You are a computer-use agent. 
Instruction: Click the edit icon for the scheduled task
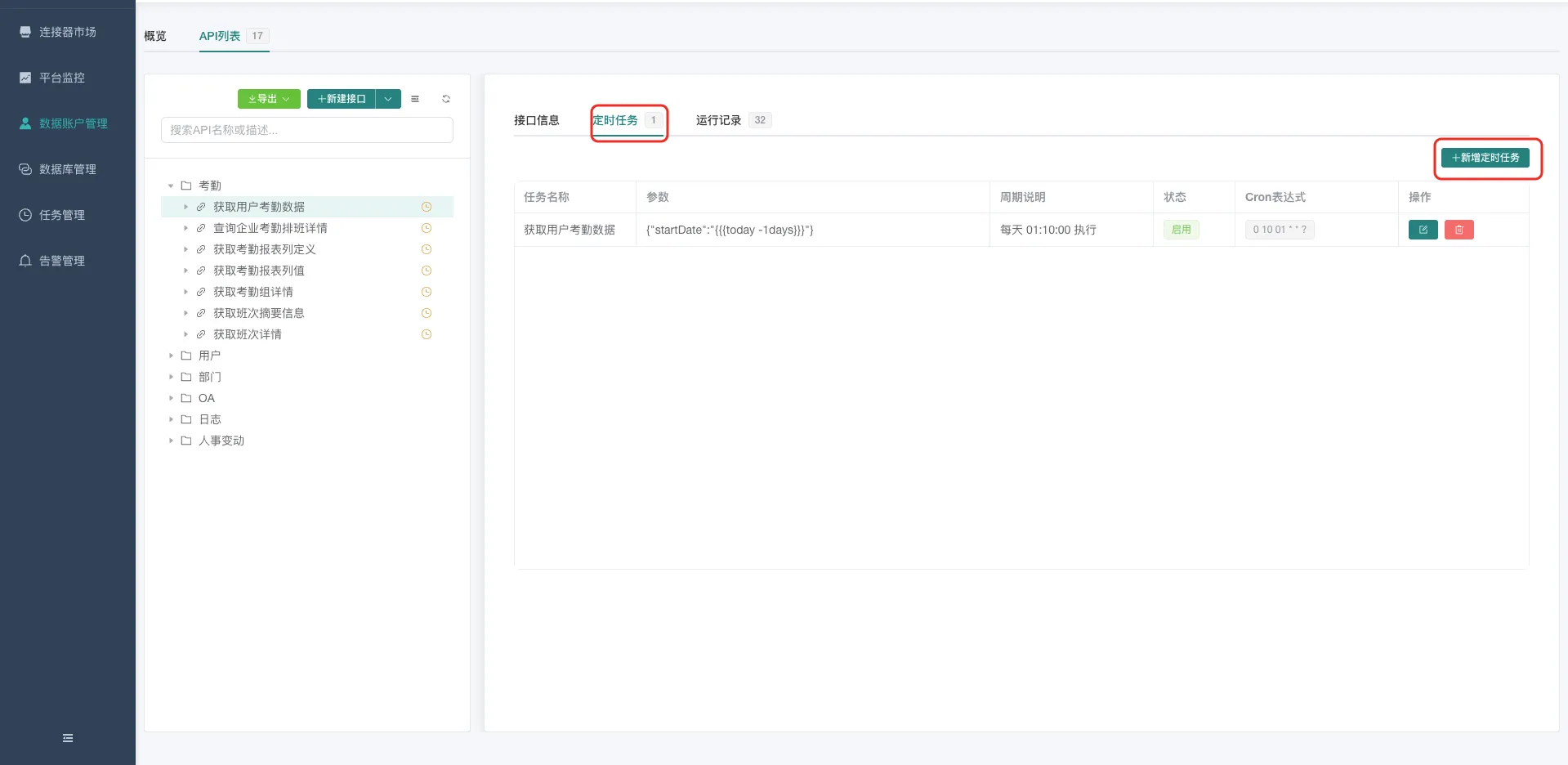(1423, 230)
